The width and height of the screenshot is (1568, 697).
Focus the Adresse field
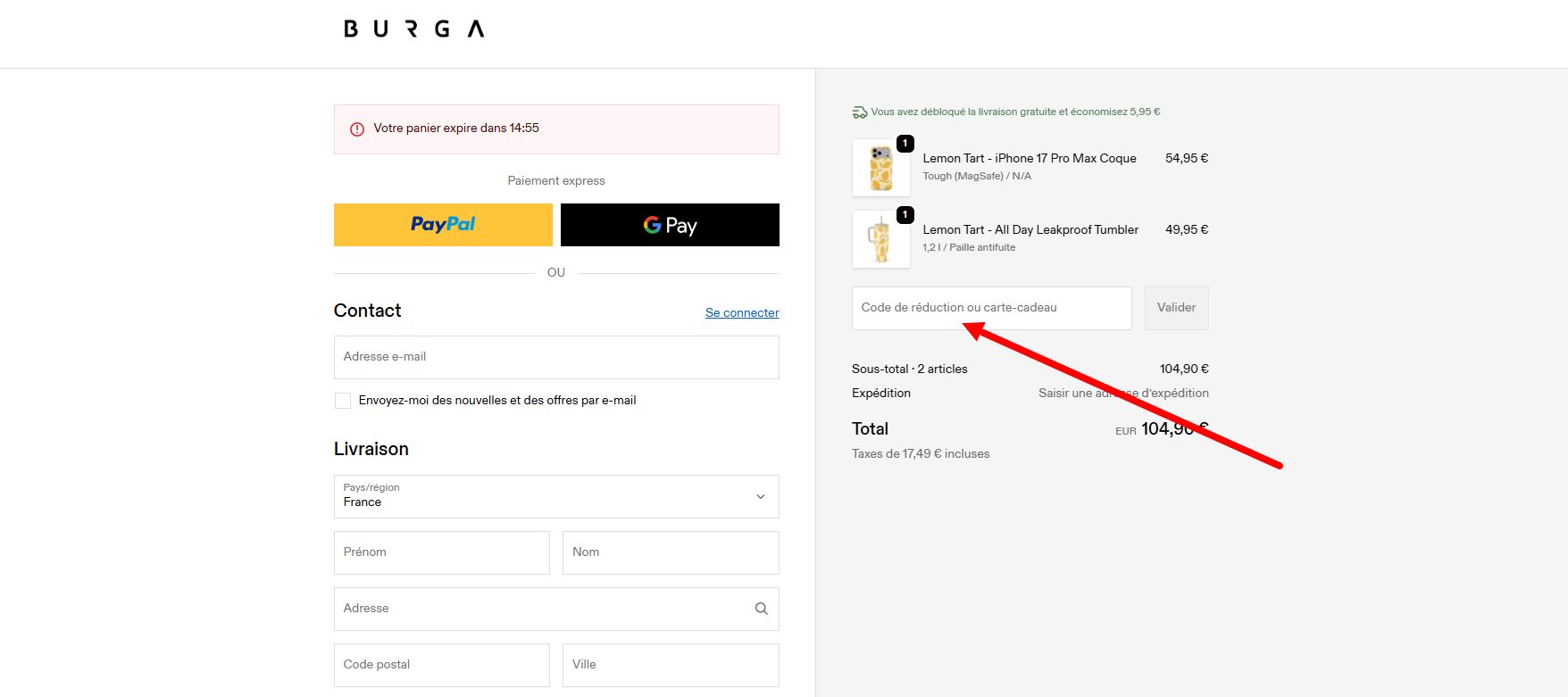coord(556,609)
